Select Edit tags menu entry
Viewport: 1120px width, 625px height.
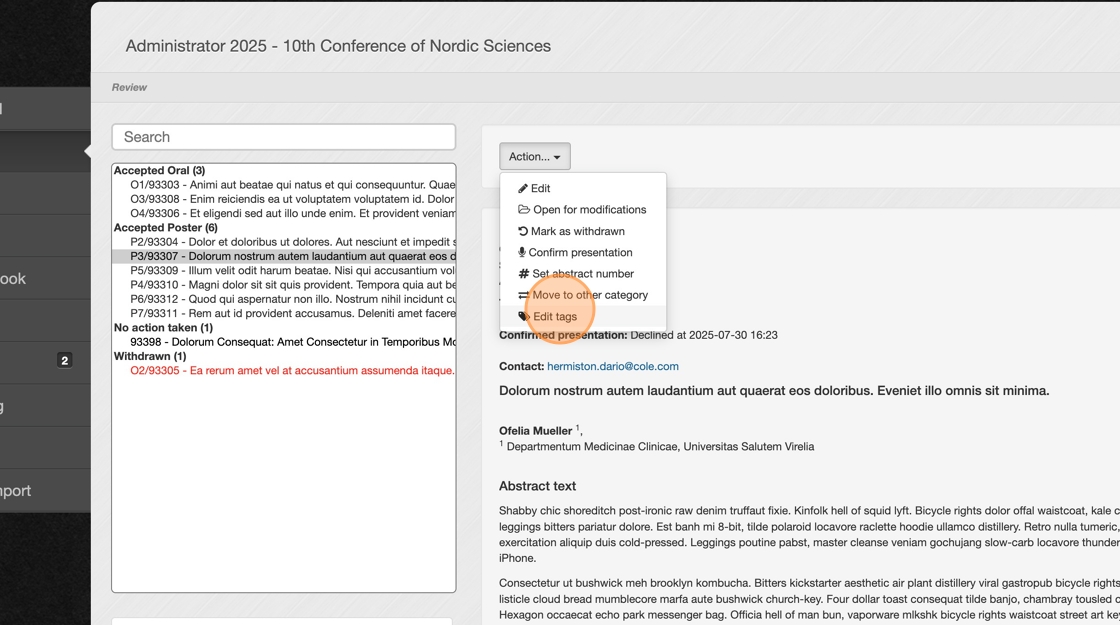click(583, 316)
